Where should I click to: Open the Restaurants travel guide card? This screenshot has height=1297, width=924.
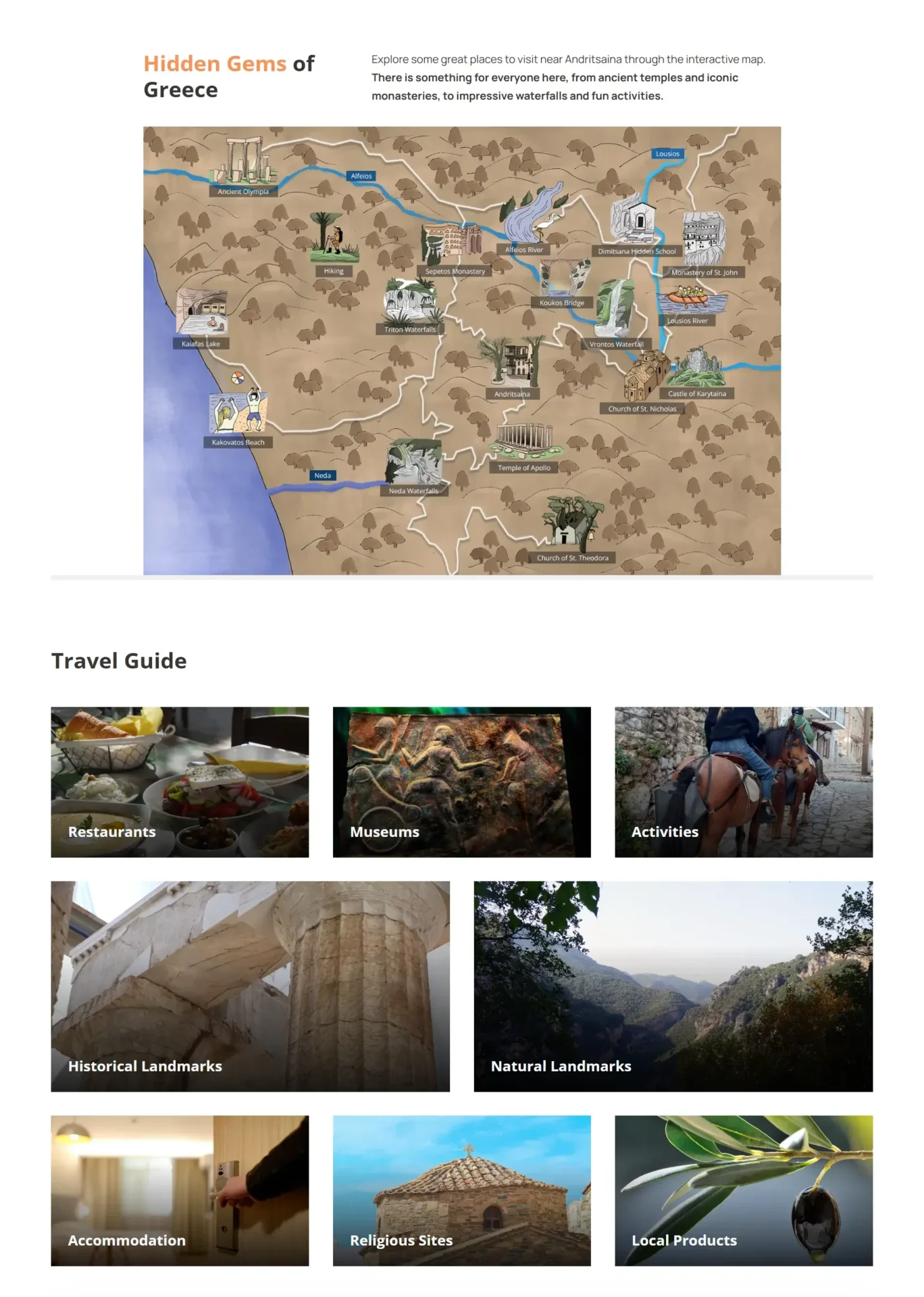tap(180, 782)
